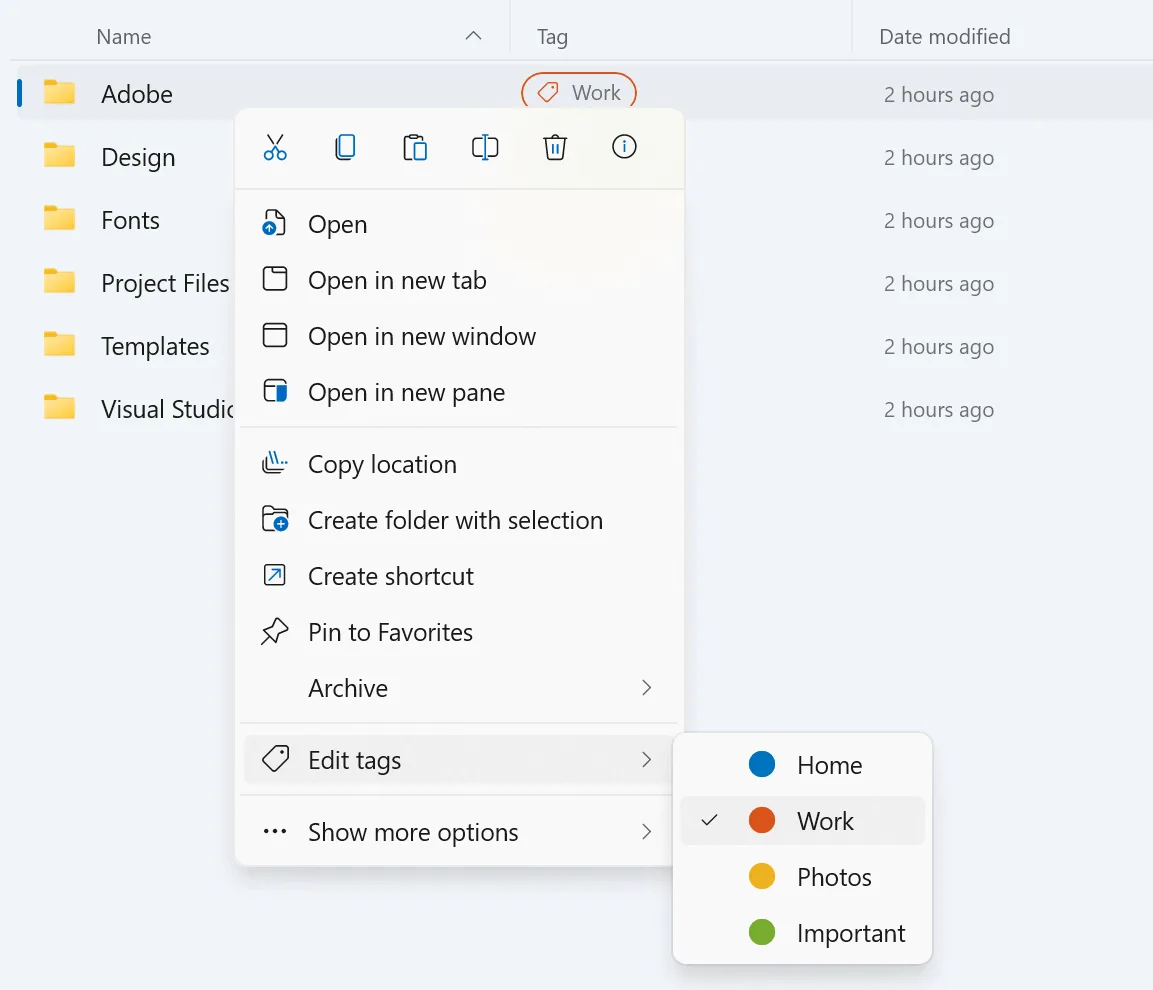Image resolution: width=1153 pixels, height=990 pixels.
Task: Select the Rename icon in the context menu bar
Action: coord(484,146)
